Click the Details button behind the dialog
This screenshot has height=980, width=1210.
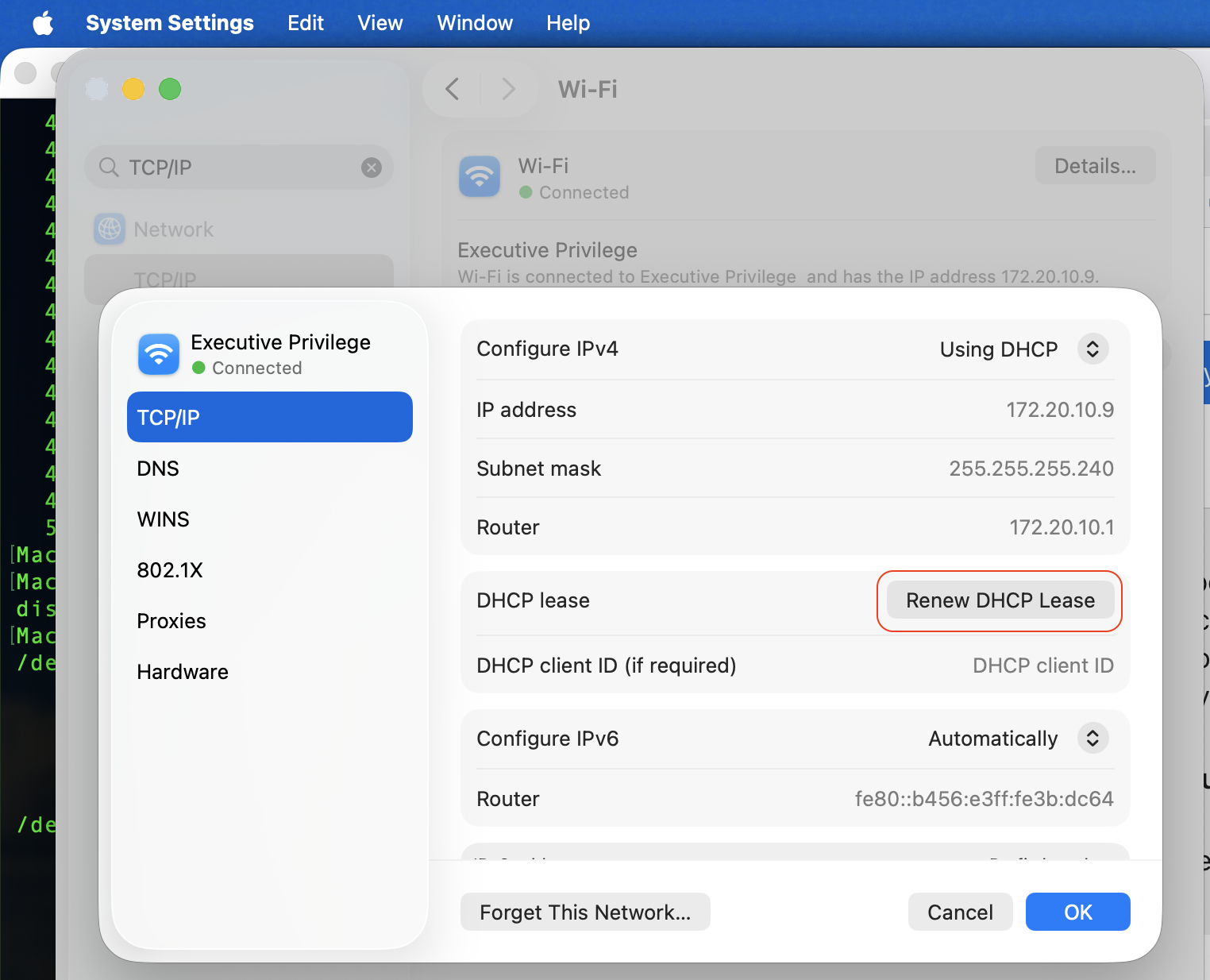(x=1095, y=166)
